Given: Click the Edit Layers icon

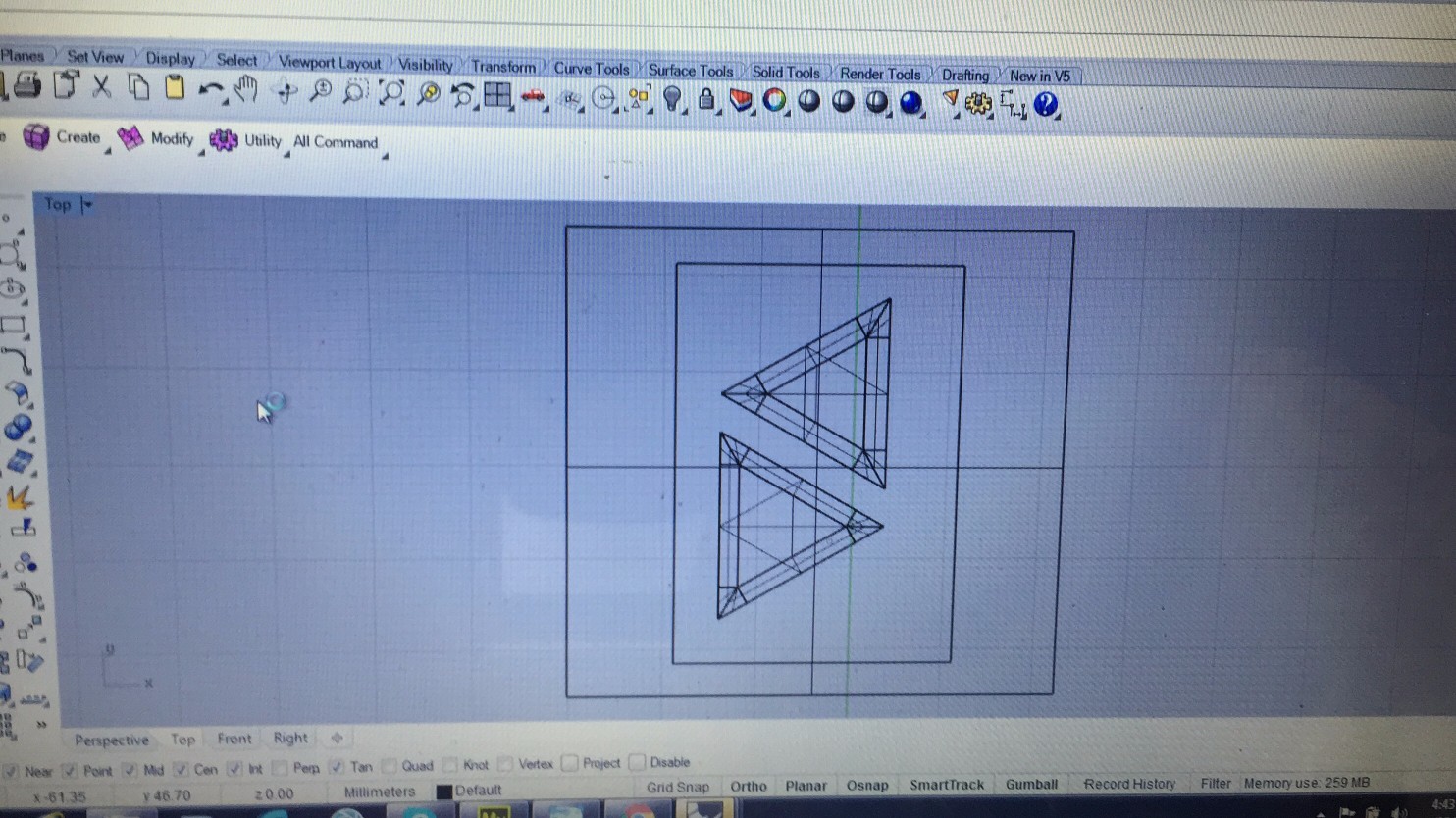Looking at the screenshot, I should point(741,100).
